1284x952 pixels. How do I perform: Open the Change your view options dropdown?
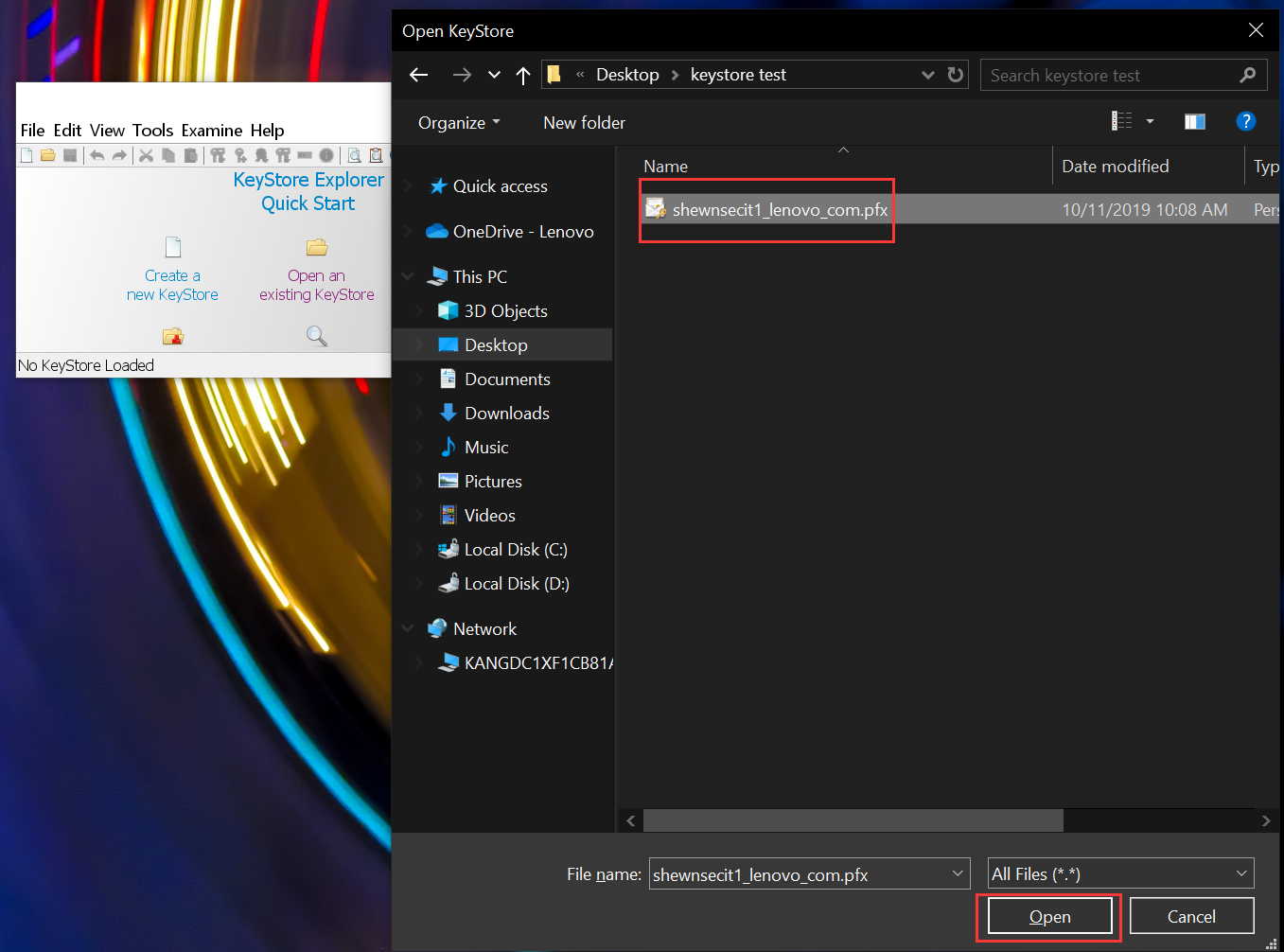tap(1150, 121)
